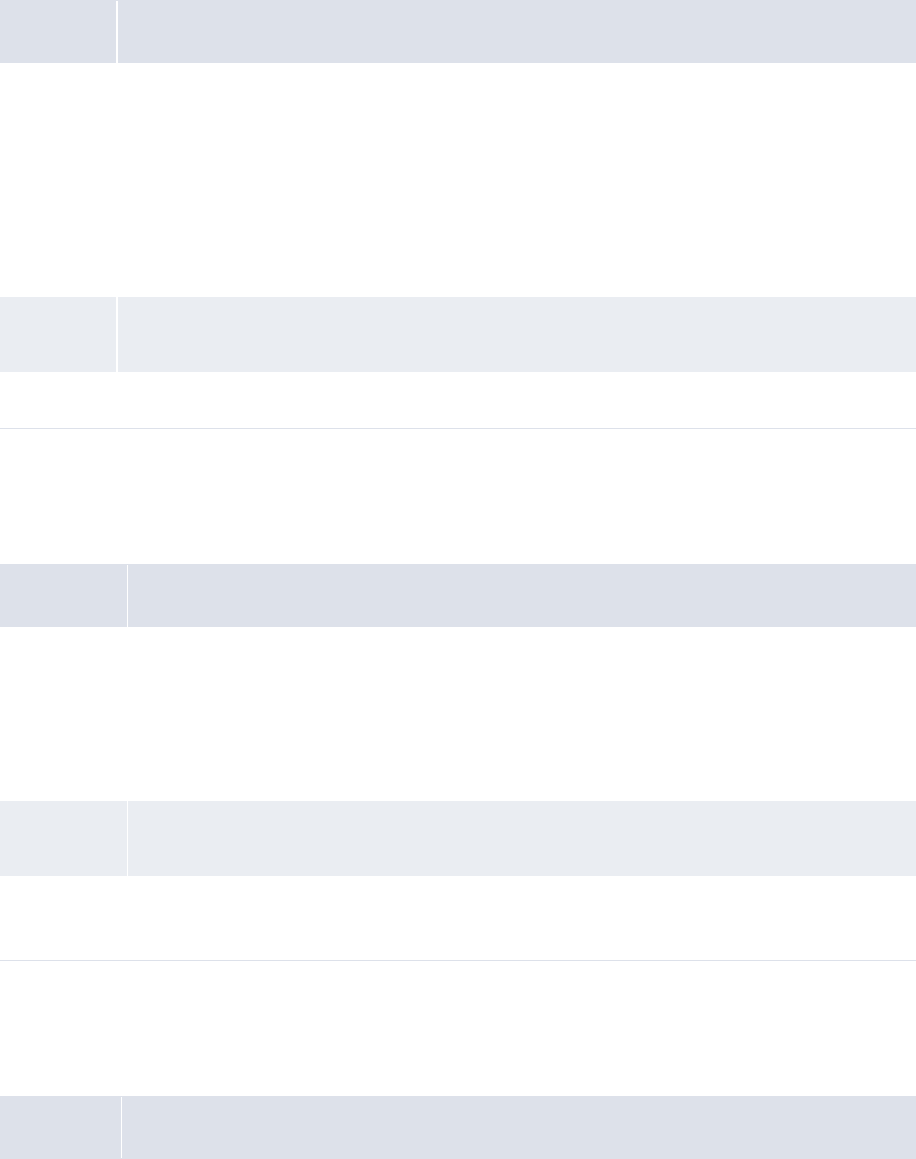Image resolution: width=916 pixels, height=1159 pixels.
Task: Click blank white area between first two shaded rows
Action: (458, 180)
